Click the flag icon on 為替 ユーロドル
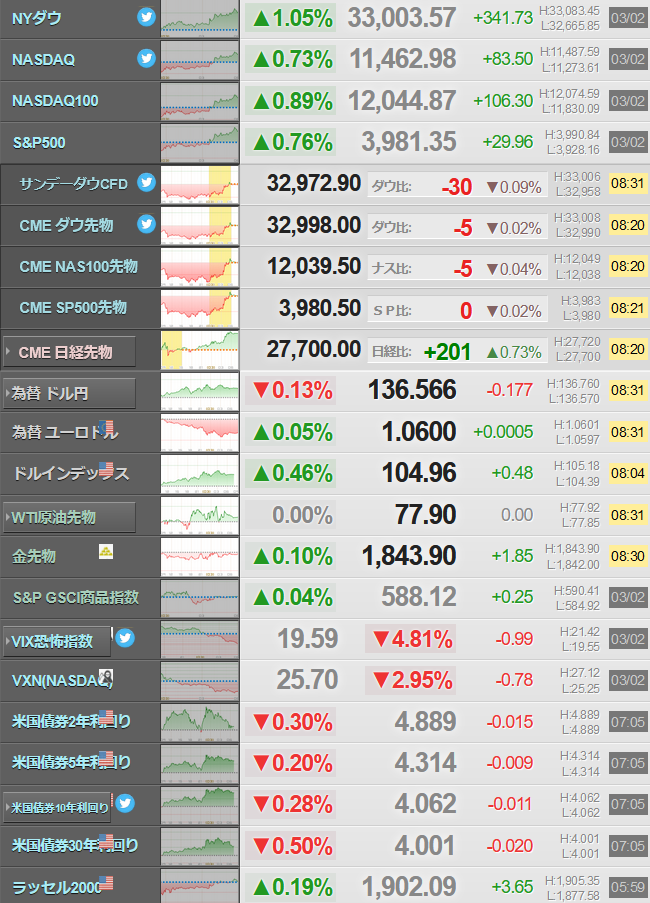The height and width of the screenshot is (903, 650). click(x=106, y=427)
